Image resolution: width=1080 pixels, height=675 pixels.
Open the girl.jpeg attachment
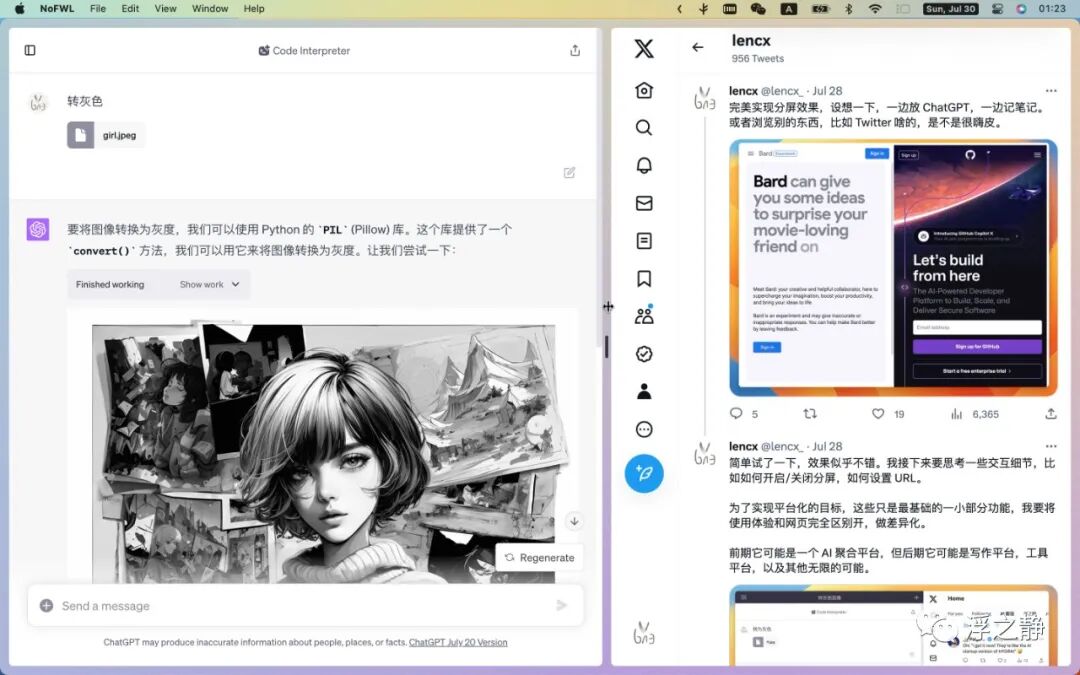(106, 135)
